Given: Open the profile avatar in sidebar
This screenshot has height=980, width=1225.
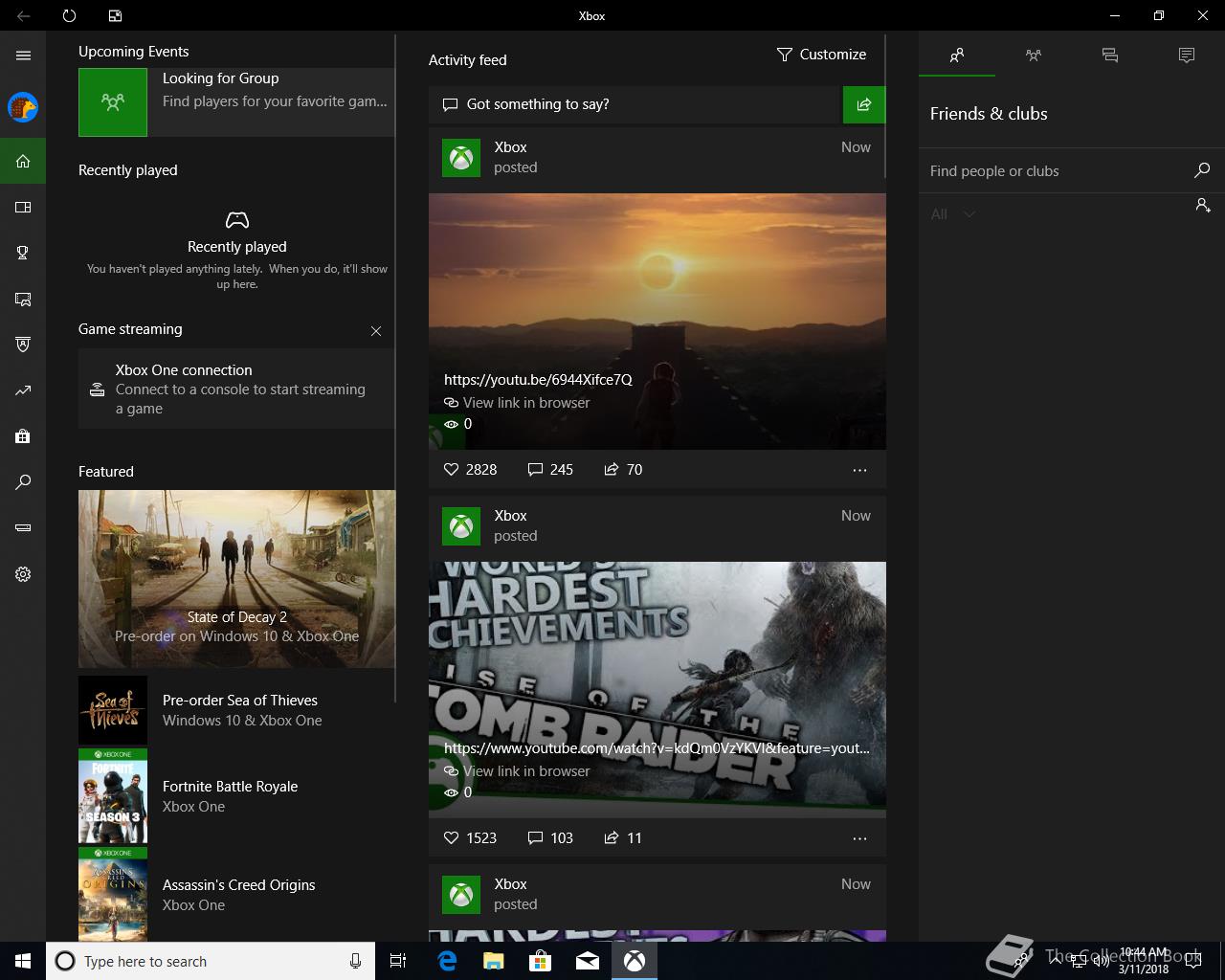Looking at the screenshot, I should pos(23,107).
